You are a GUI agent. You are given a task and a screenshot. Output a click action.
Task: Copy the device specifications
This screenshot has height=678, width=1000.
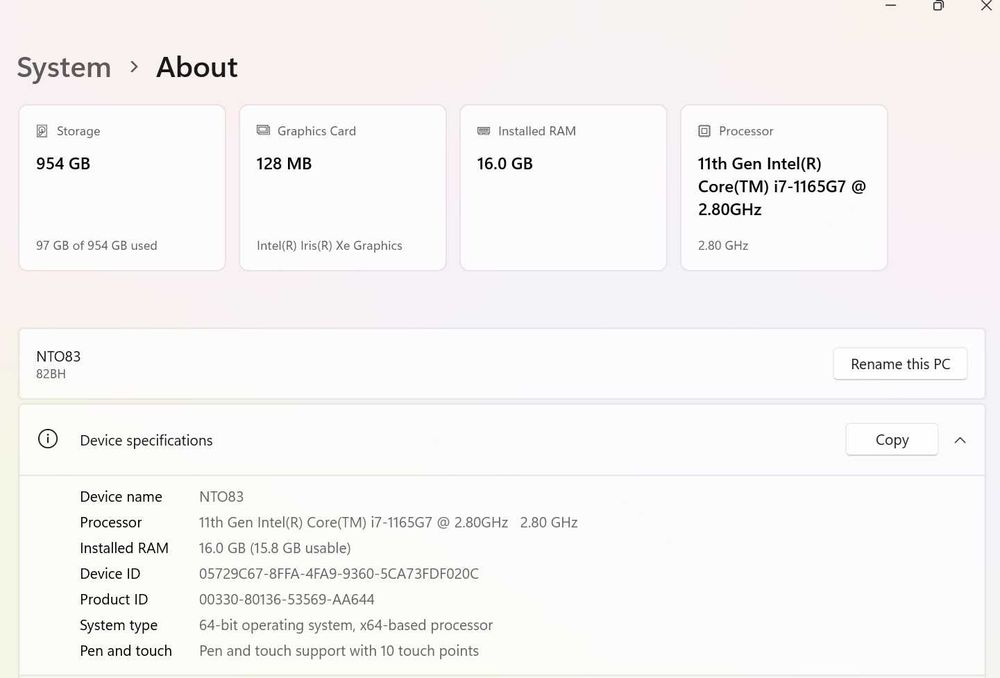point(891,440)
